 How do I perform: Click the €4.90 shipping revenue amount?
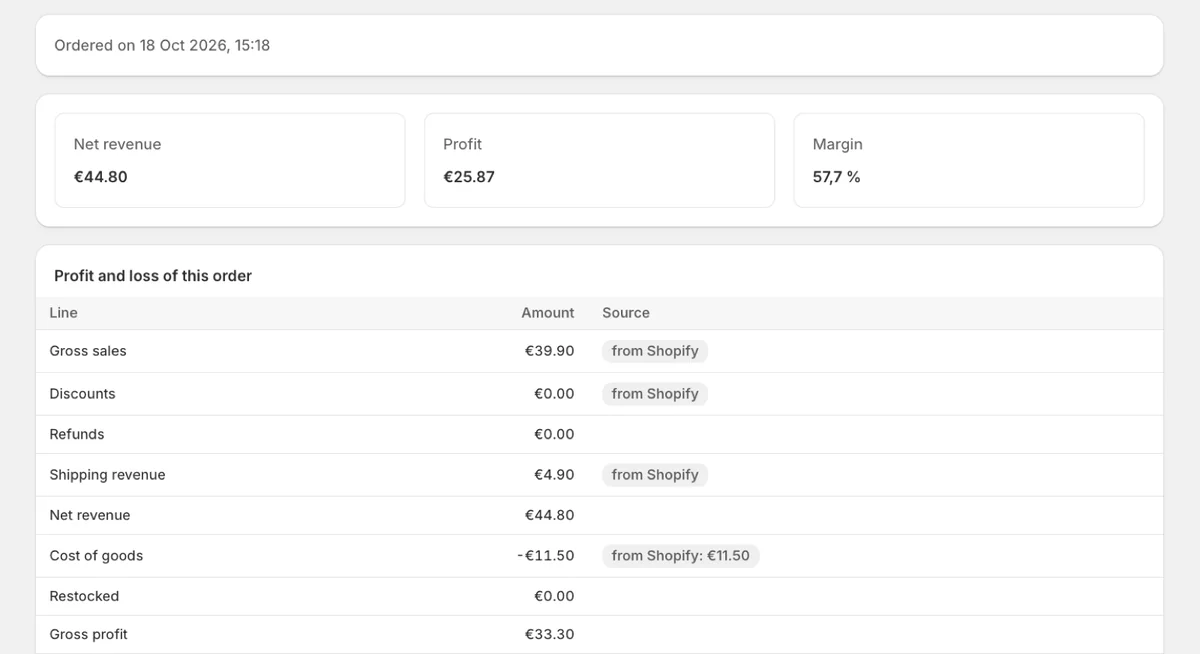(554, 475)
